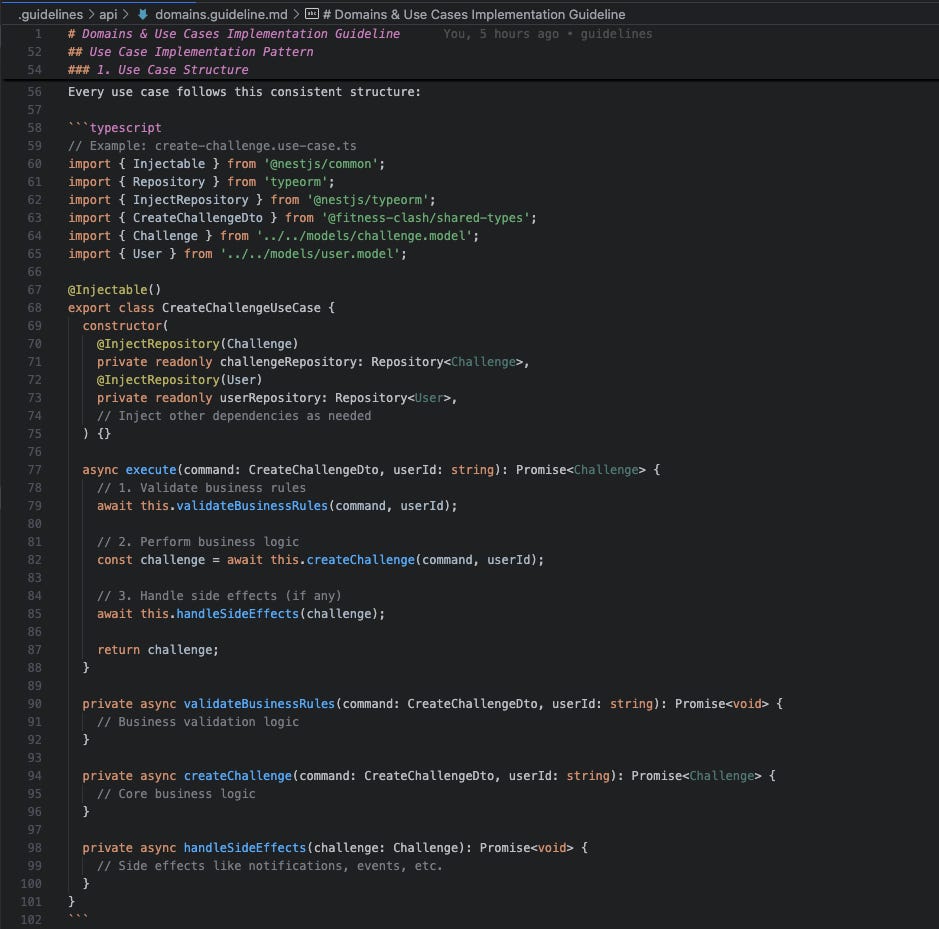Click createChallenge method definition on line 94

(x=238, y=776)
